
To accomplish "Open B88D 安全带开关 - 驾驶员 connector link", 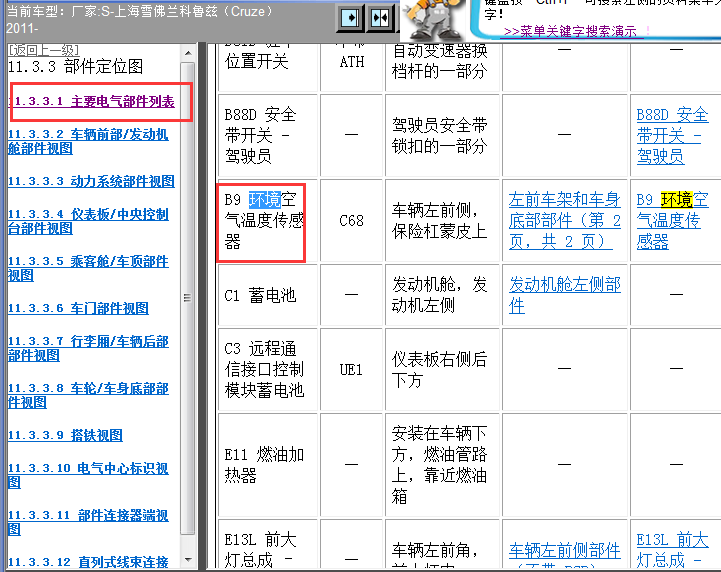I will point(672,136).
